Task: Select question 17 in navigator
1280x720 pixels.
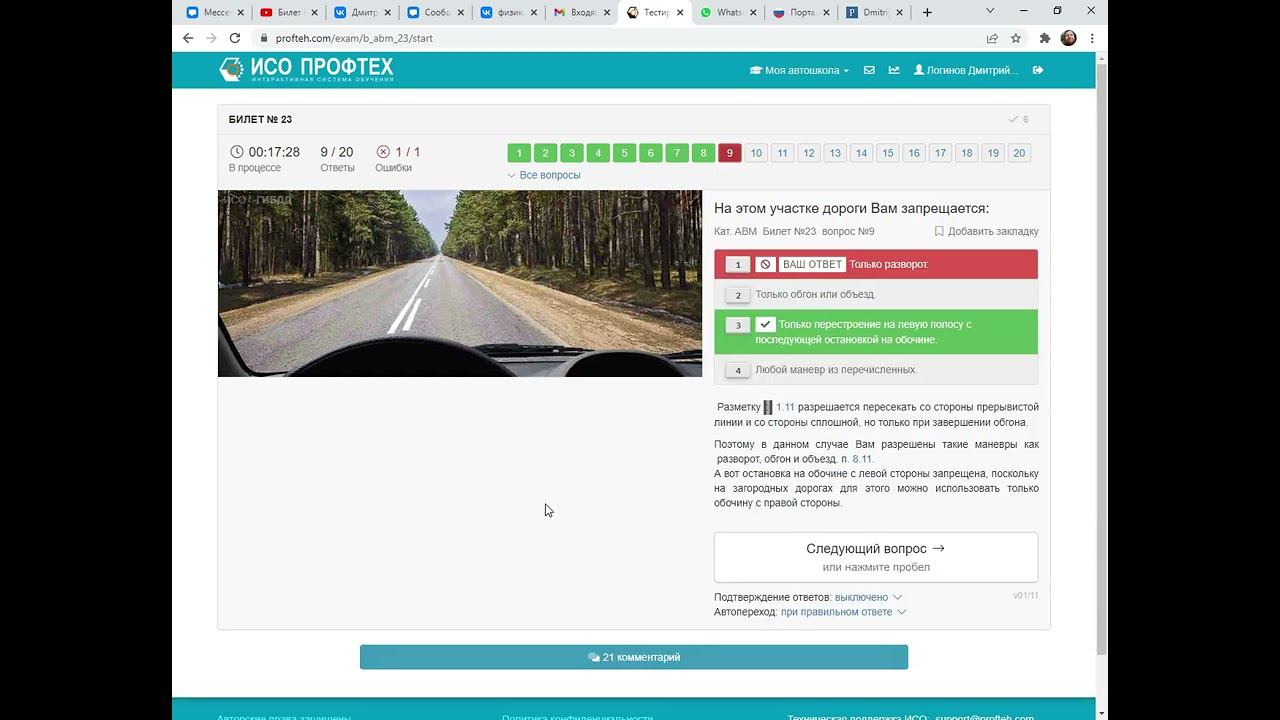Action: click(x=940, y=153)
